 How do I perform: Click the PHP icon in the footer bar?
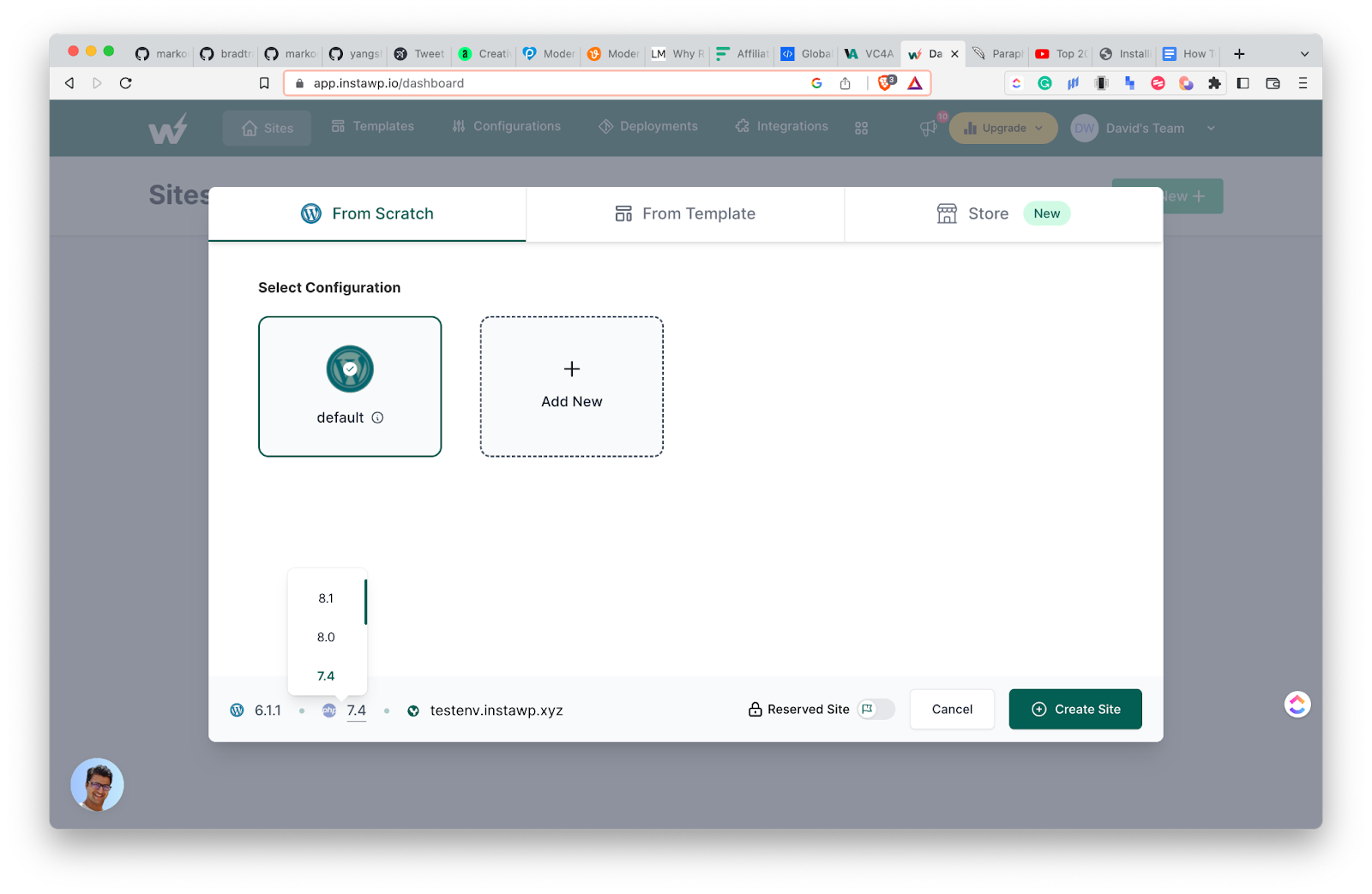tap(329, 711)
